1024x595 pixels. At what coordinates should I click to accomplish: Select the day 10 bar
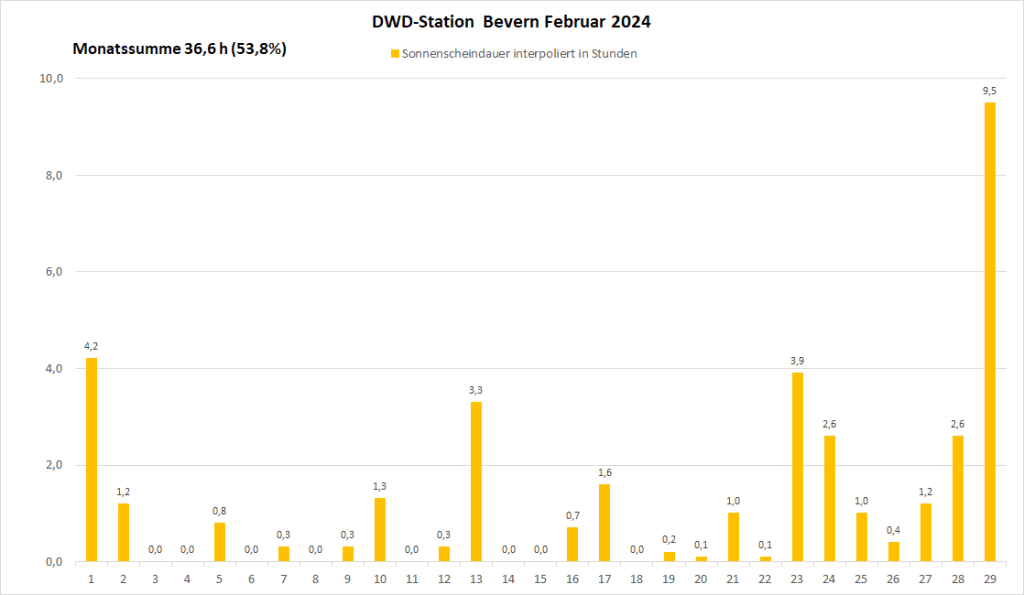point(380,529)
